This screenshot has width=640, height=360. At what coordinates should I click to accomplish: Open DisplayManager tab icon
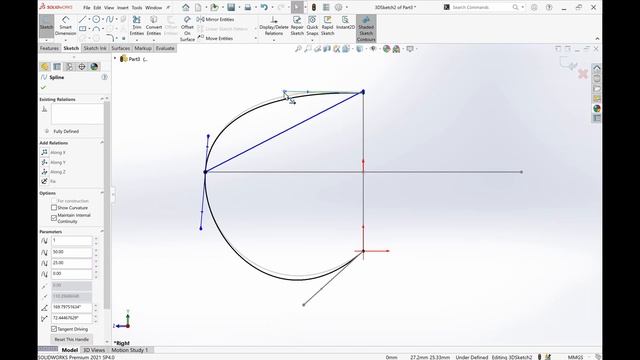tap(94, 67)
